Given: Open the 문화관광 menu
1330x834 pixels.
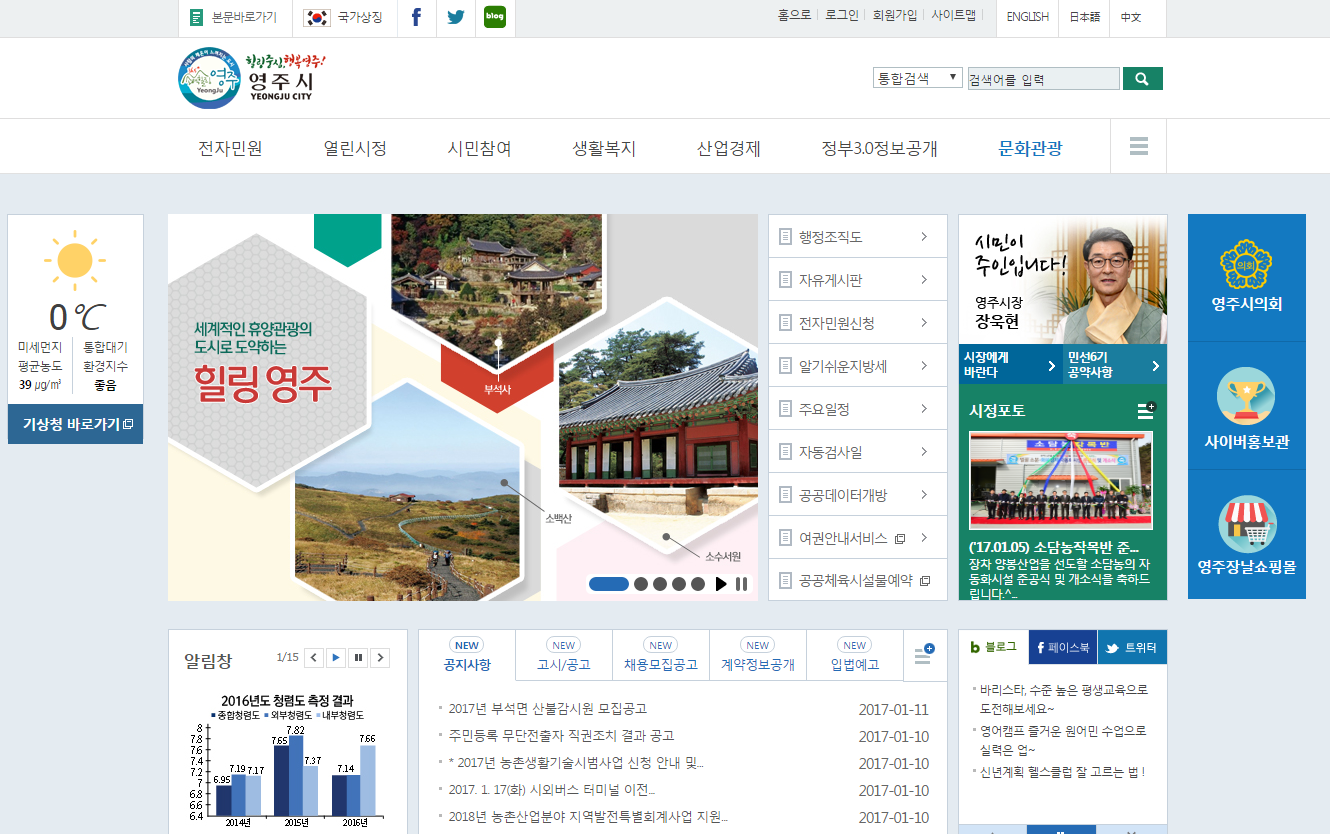Looking at the screenshot, I should (x=1029, y=146).
